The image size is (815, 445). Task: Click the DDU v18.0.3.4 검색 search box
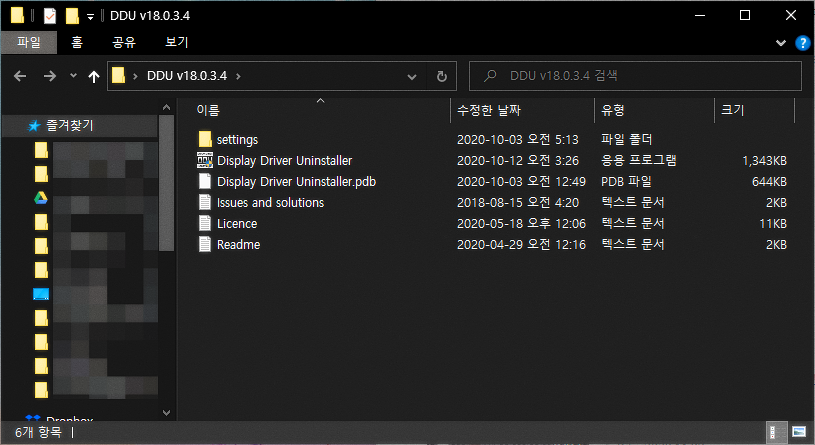pos(635,76)
